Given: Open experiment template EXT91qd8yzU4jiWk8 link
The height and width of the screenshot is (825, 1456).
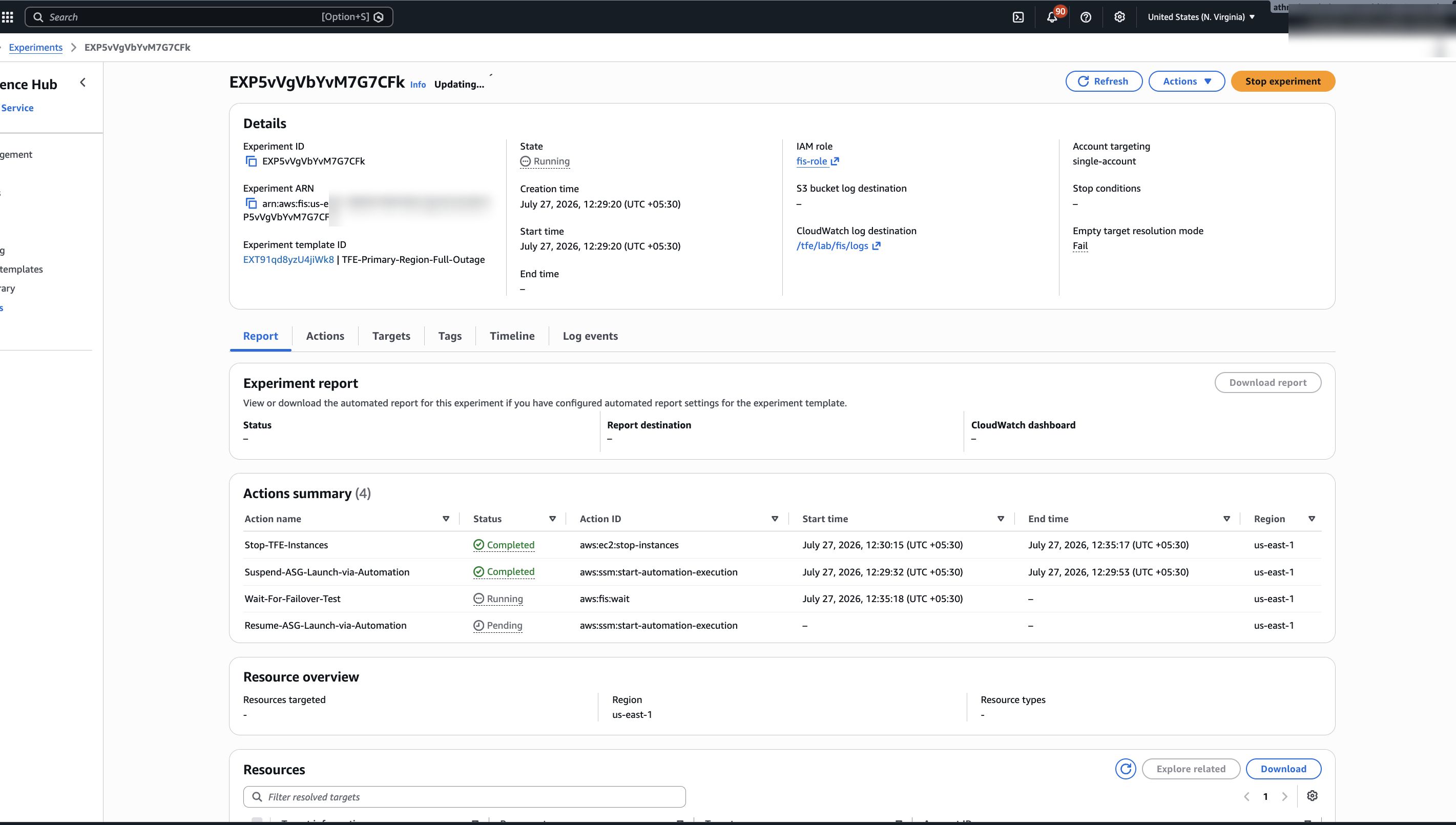Looking at the screenshot, I should coord(288,259).
